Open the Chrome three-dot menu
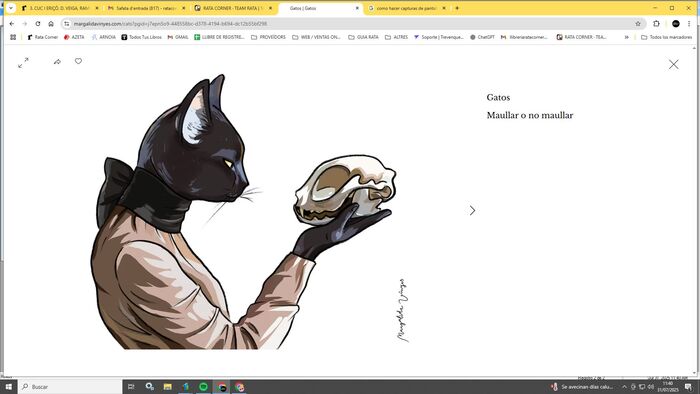The height and width of the screenshot is (394, 700). (689, 24)
